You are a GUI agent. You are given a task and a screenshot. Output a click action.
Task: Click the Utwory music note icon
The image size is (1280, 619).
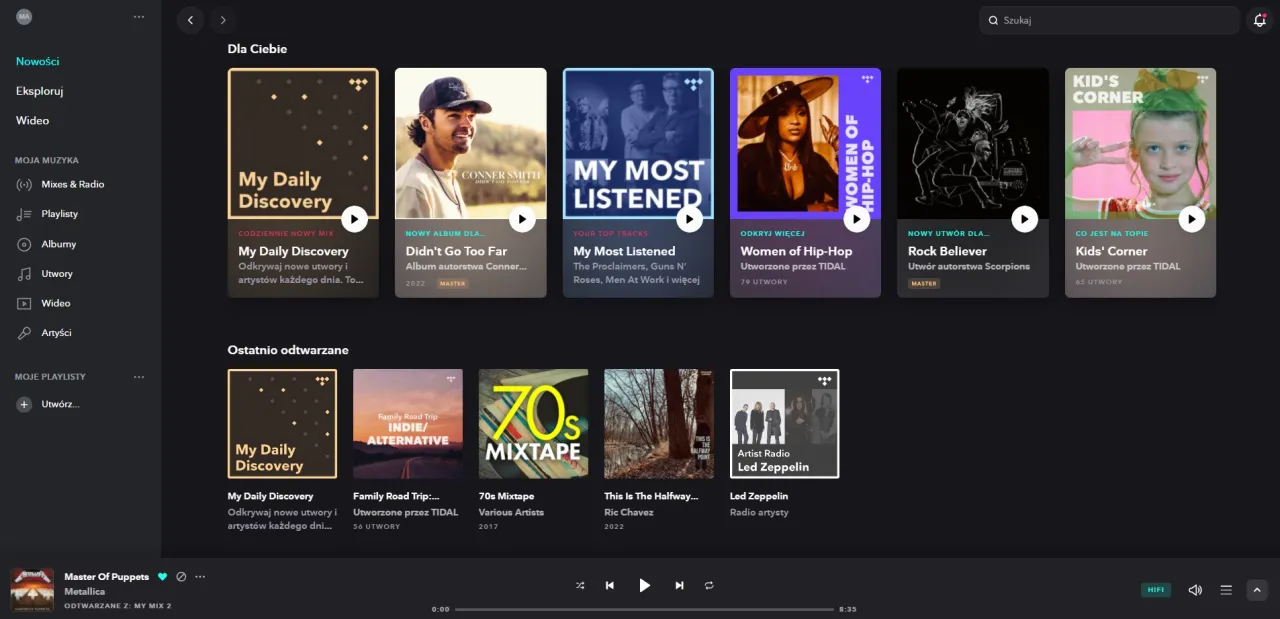tap(22, 273)
